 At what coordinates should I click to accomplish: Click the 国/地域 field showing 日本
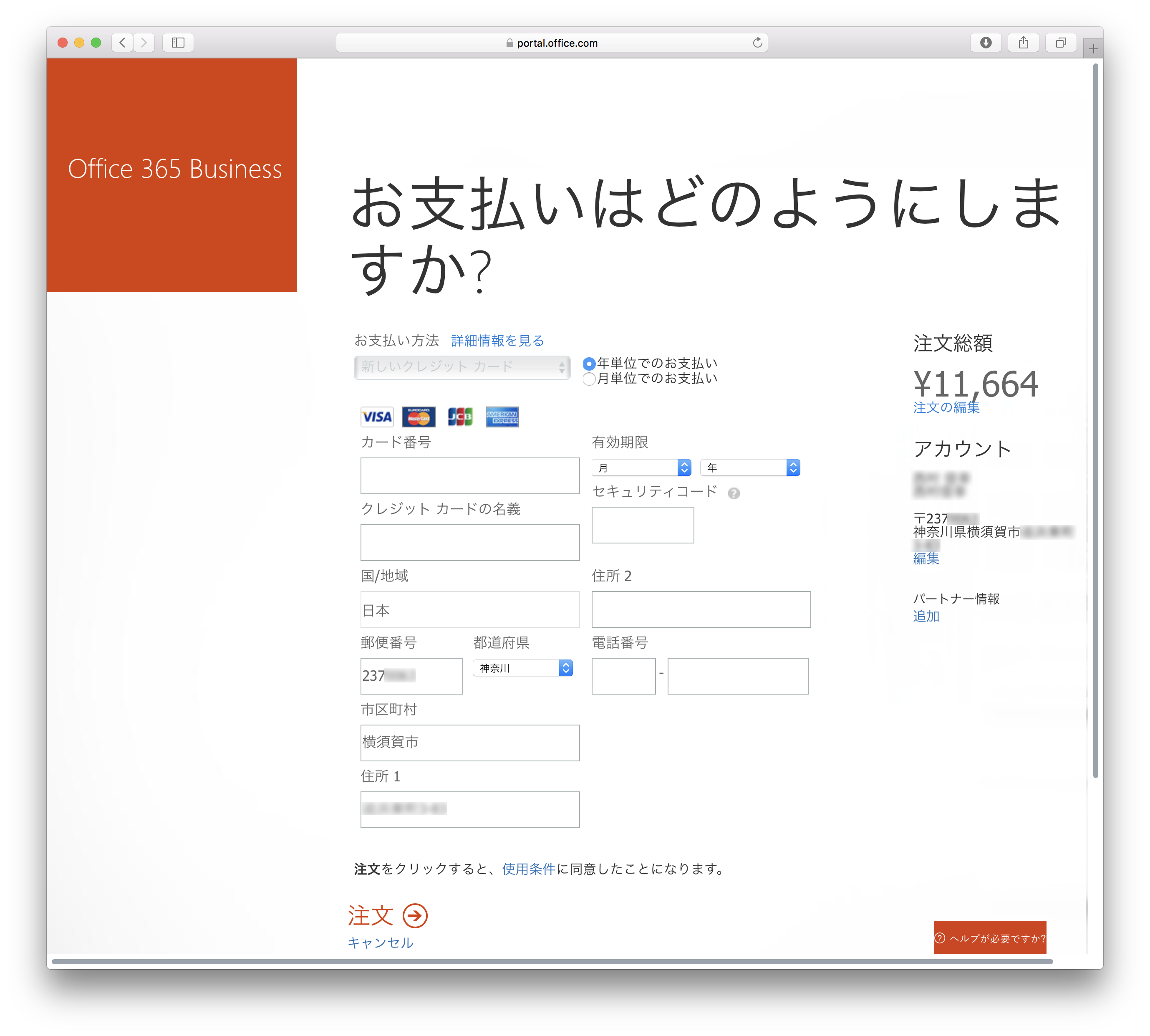[x=469, y=609]
